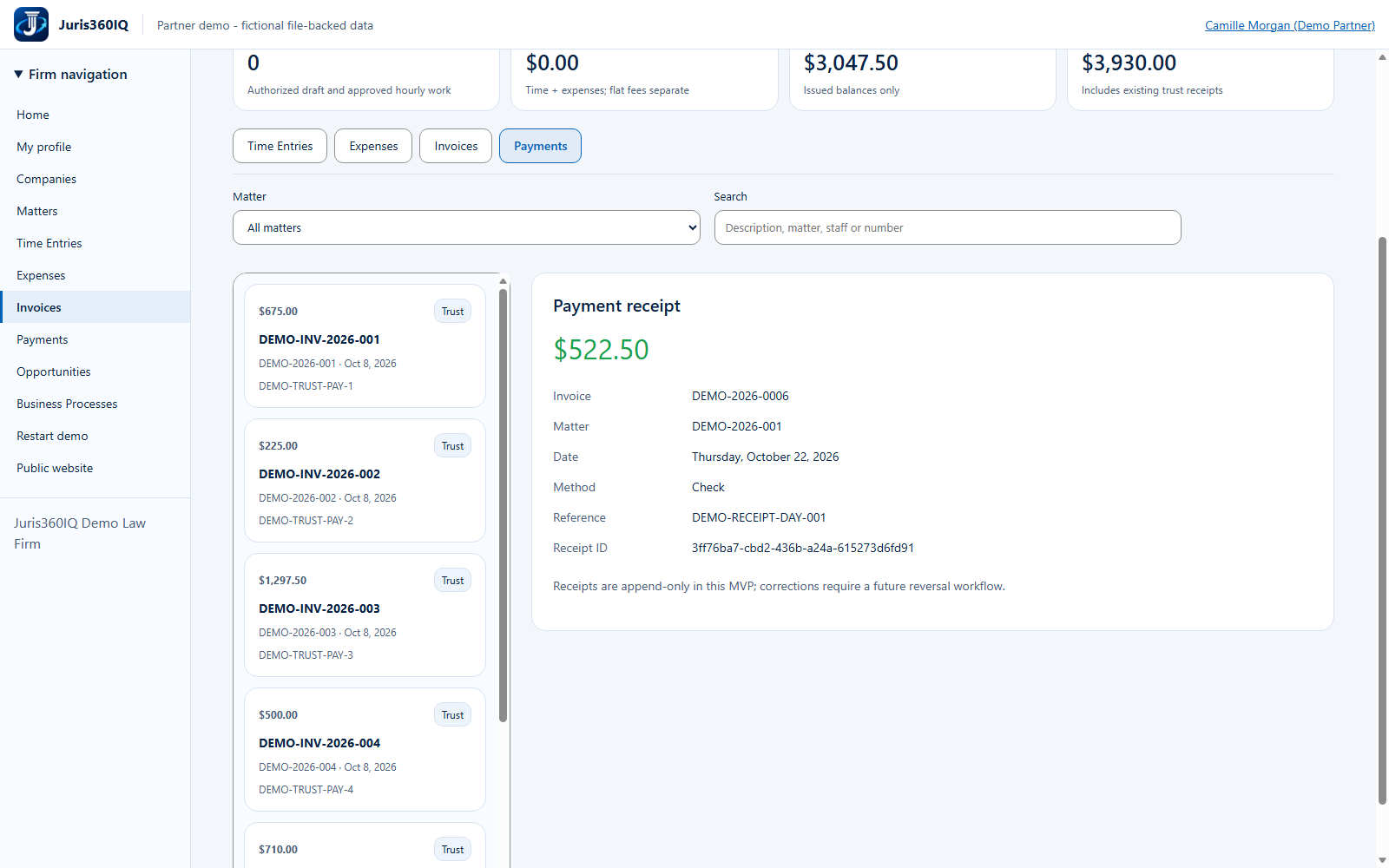Click the payment list scrollbar thumb
Viewport: 1389px width, 868px height.
[x=503, y=505]
